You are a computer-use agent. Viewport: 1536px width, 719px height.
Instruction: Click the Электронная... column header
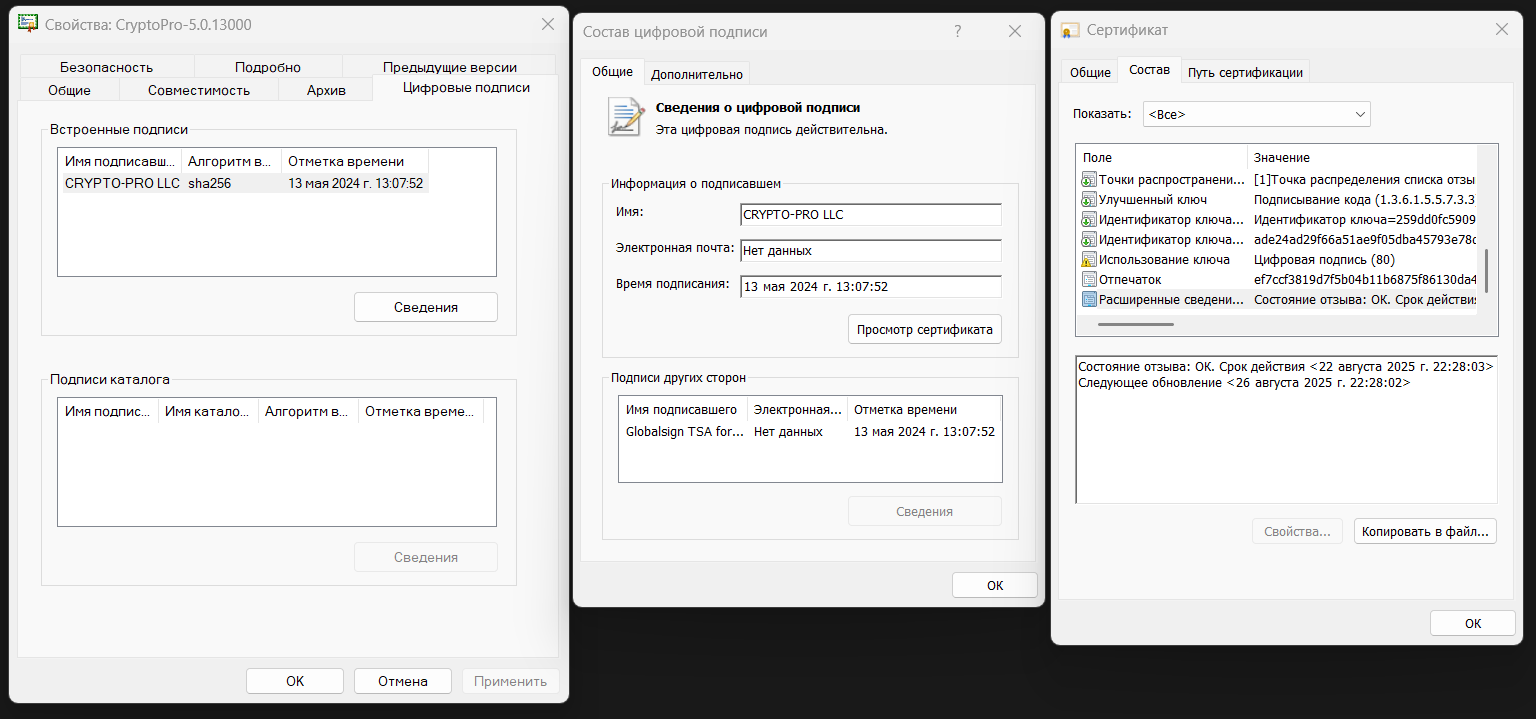point(798,409)
